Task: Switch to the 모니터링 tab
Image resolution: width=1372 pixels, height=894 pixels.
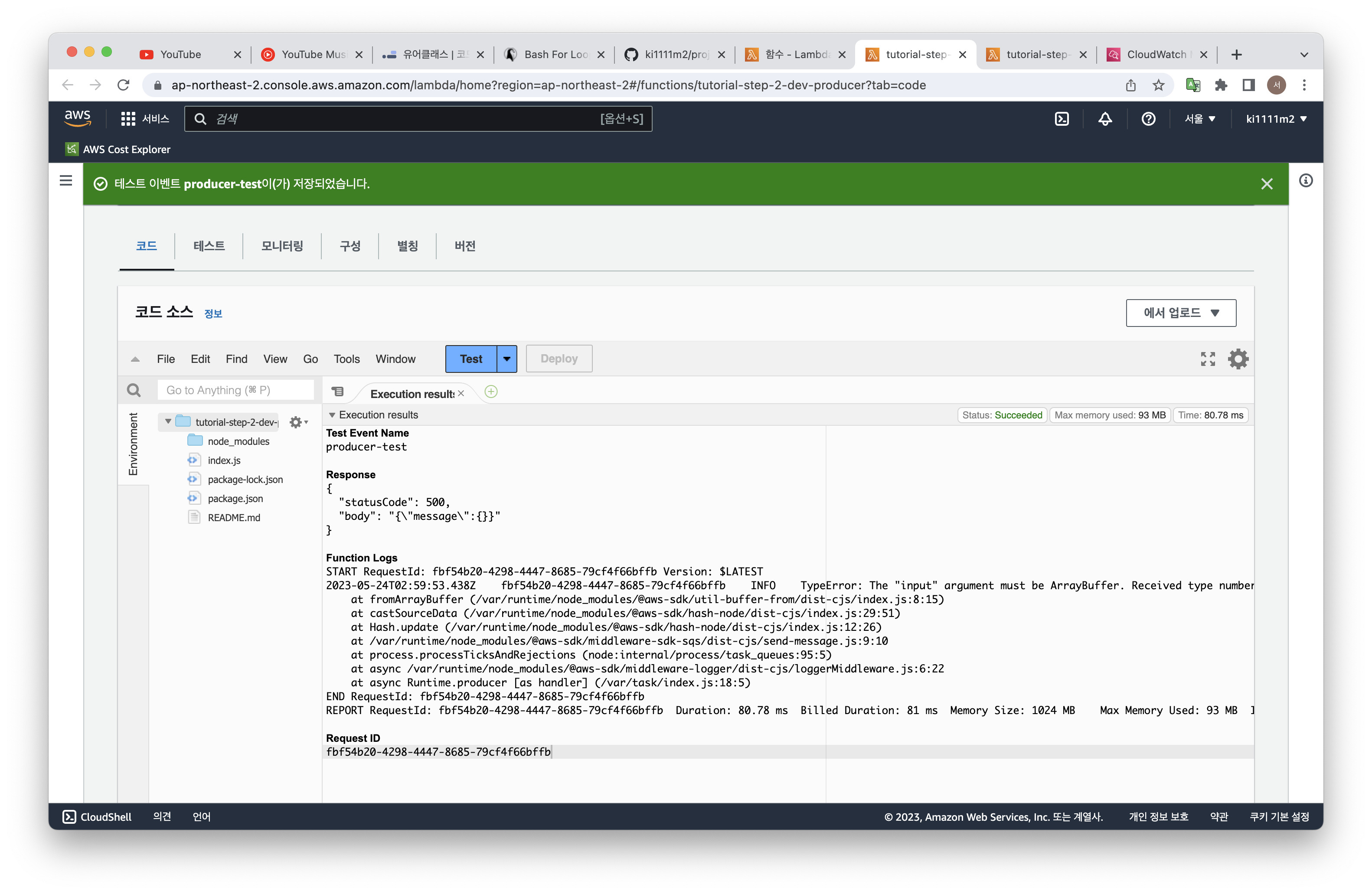Action: 282,246
